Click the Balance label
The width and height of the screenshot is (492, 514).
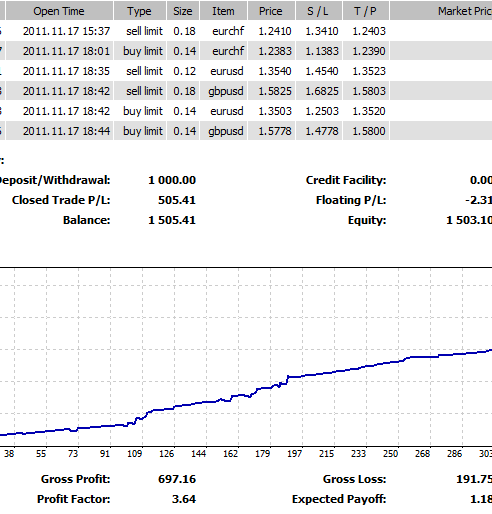tap(87, 220)
